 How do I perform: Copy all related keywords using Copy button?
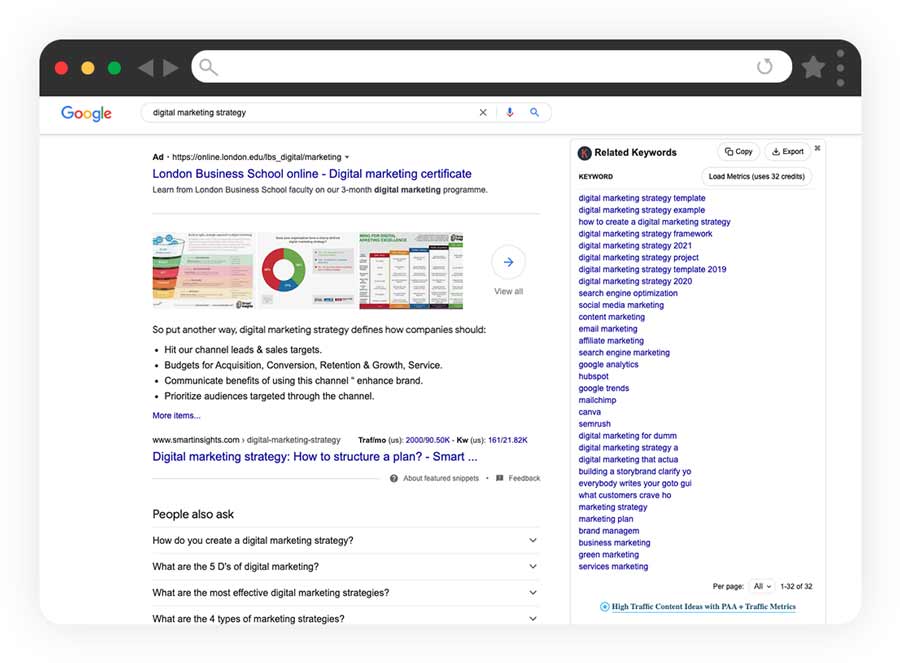pos(738,151)
